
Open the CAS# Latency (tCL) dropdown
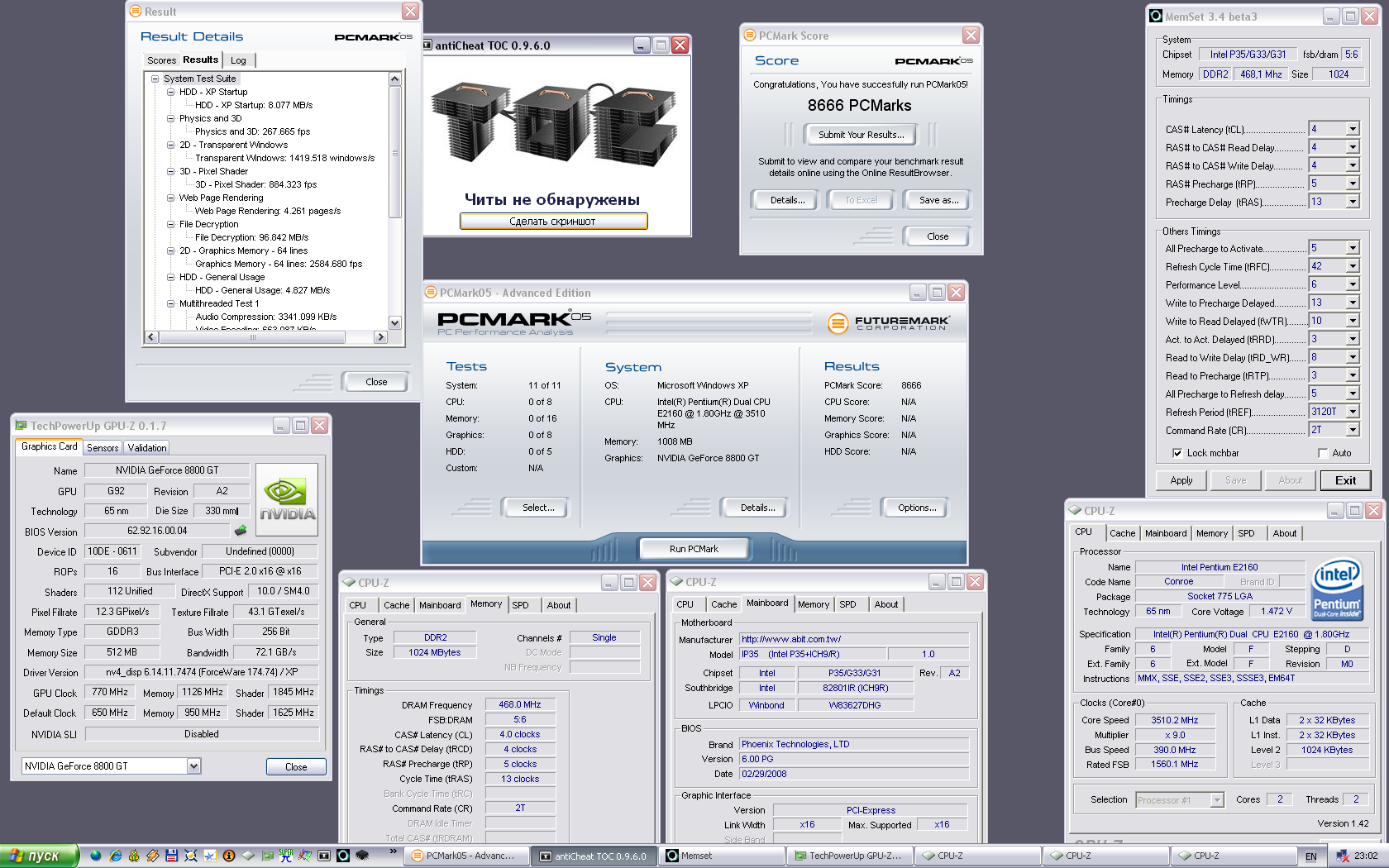pyautogui.click(x=1353, y=129)
